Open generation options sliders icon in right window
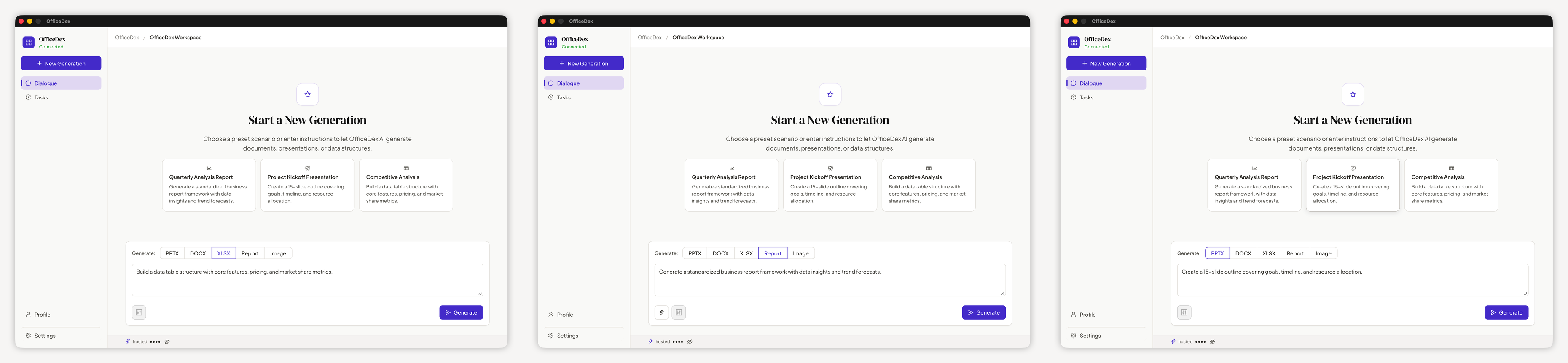 point(1184,312)
